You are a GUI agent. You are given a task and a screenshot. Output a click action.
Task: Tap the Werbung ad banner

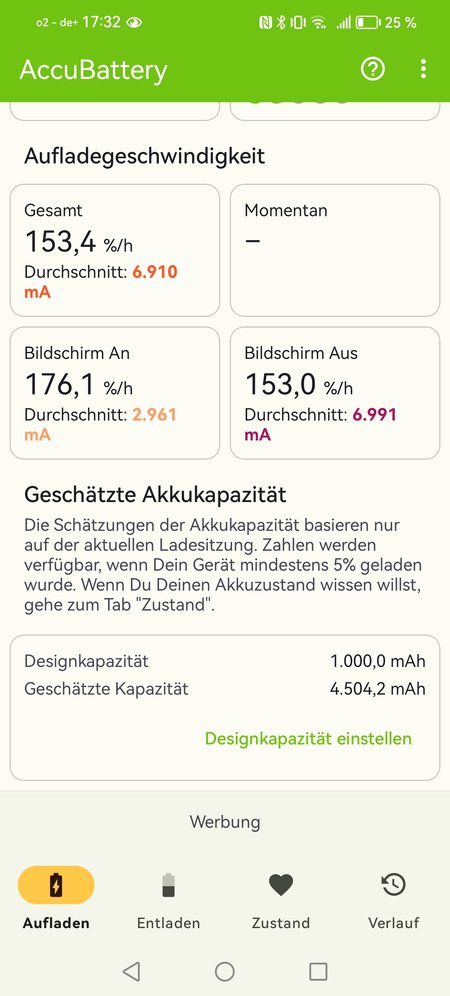[x=225, y=822]
